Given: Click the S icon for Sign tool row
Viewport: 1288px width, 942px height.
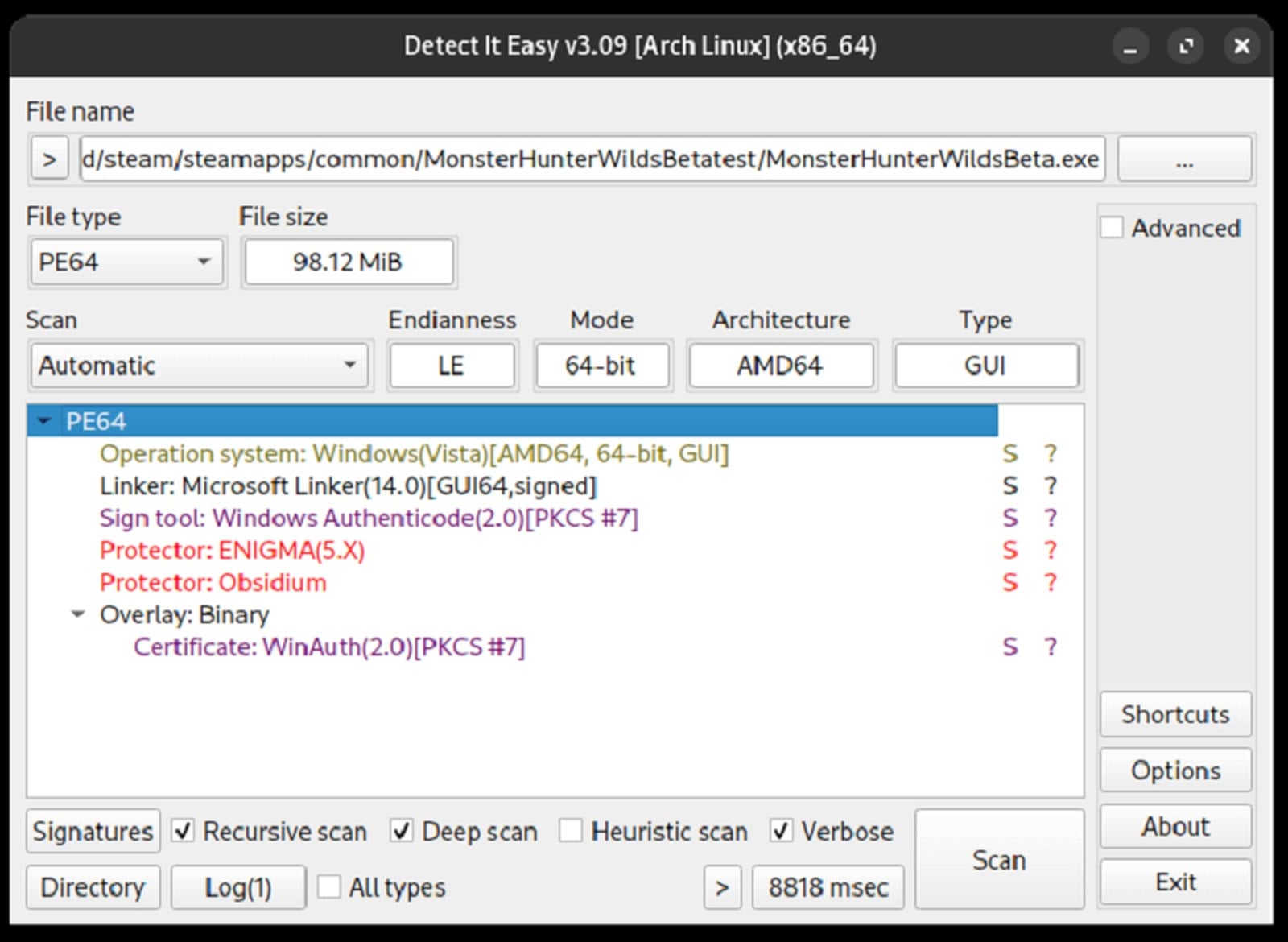Looking at the screenshot, I should click(1009, 519).
